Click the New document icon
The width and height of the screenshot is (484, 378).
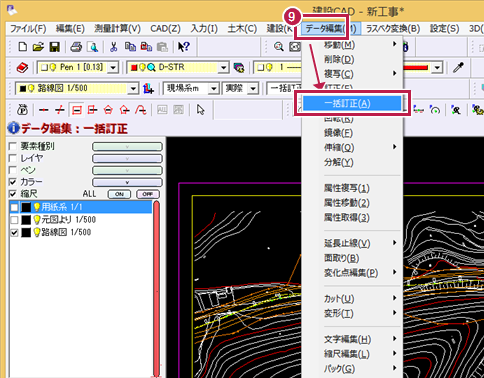pos(22,47)
